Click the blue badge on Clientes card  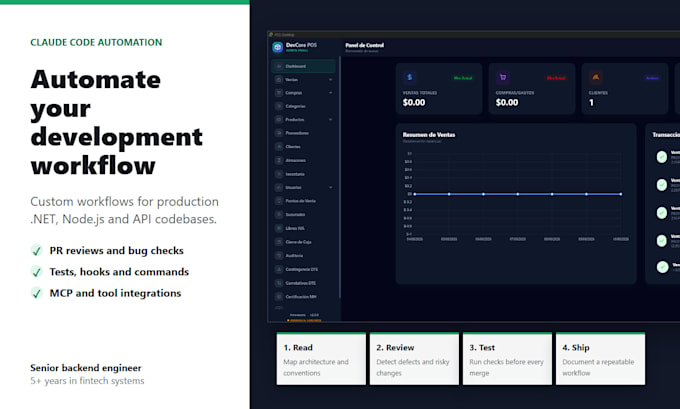652,78
